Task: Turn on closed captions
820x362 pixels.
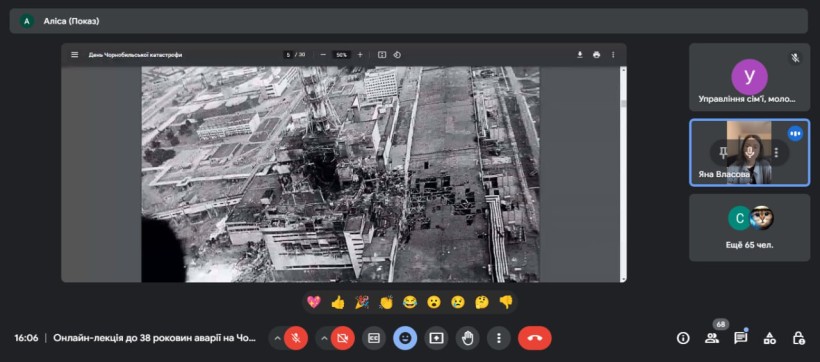Action: (x=374, y=338)
